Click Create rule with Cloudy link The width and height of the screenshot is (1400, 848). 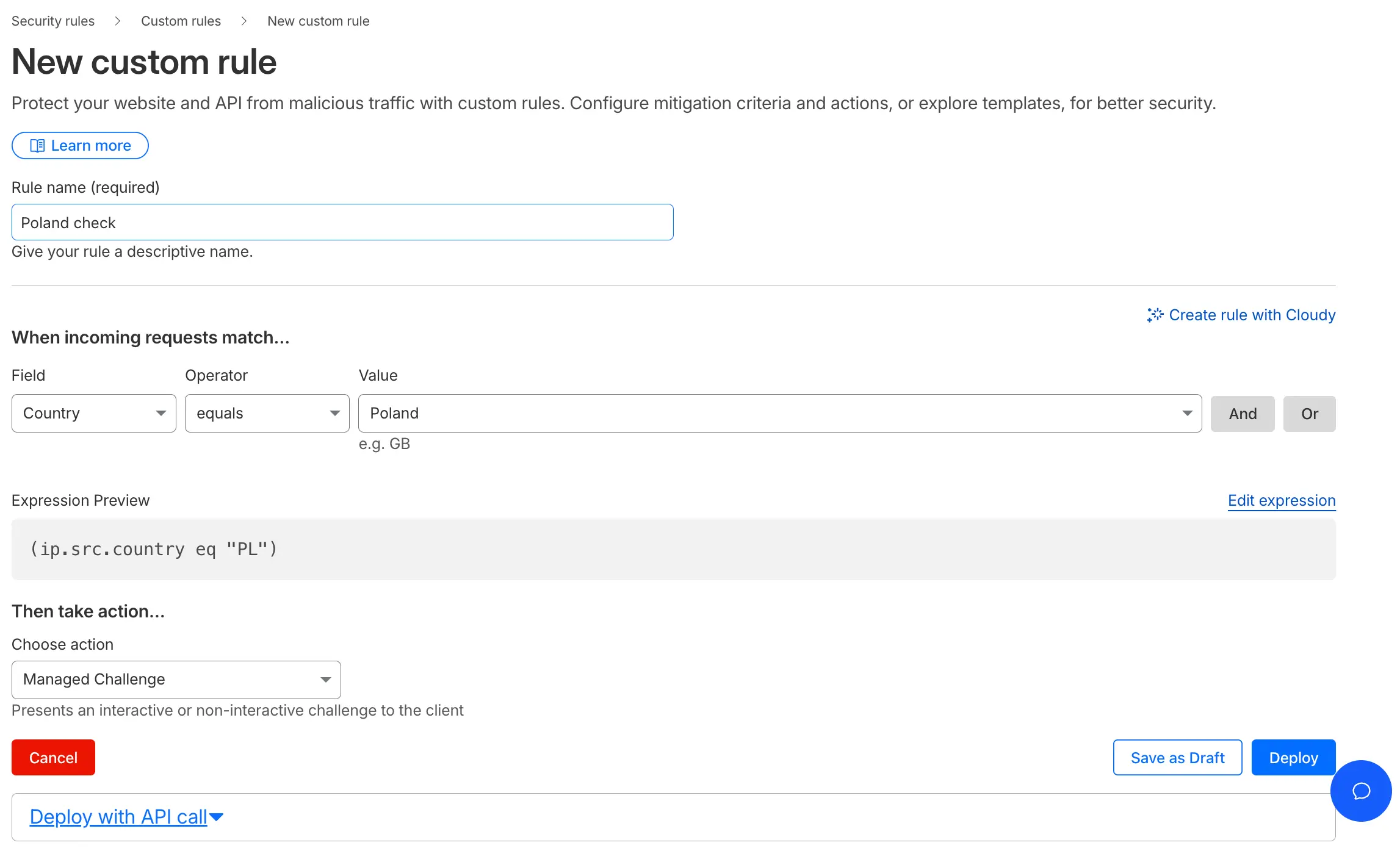point(1252,315)
